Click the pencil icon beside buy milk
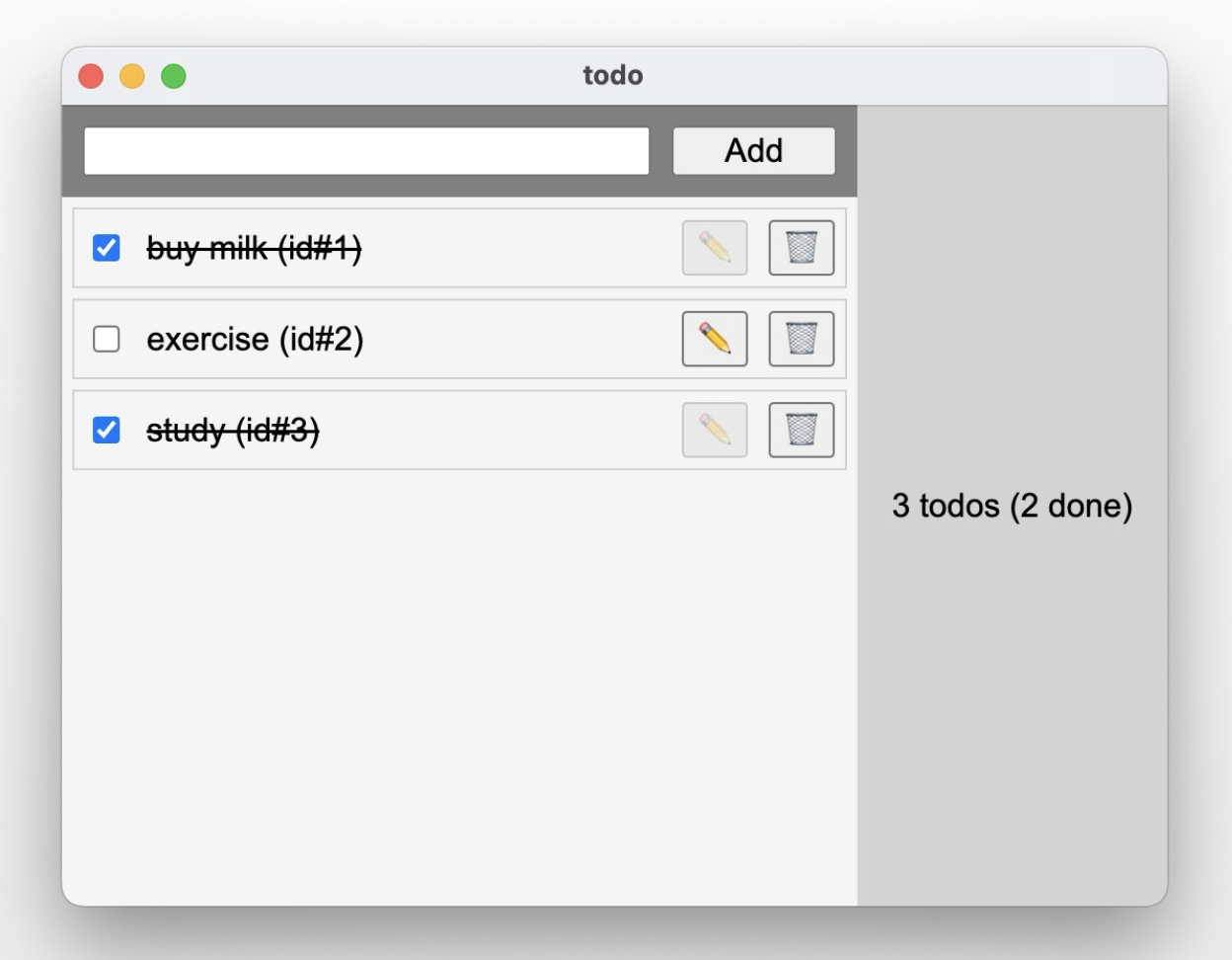The height and width of the screenshot is (960, 1232). coord(714,248)
